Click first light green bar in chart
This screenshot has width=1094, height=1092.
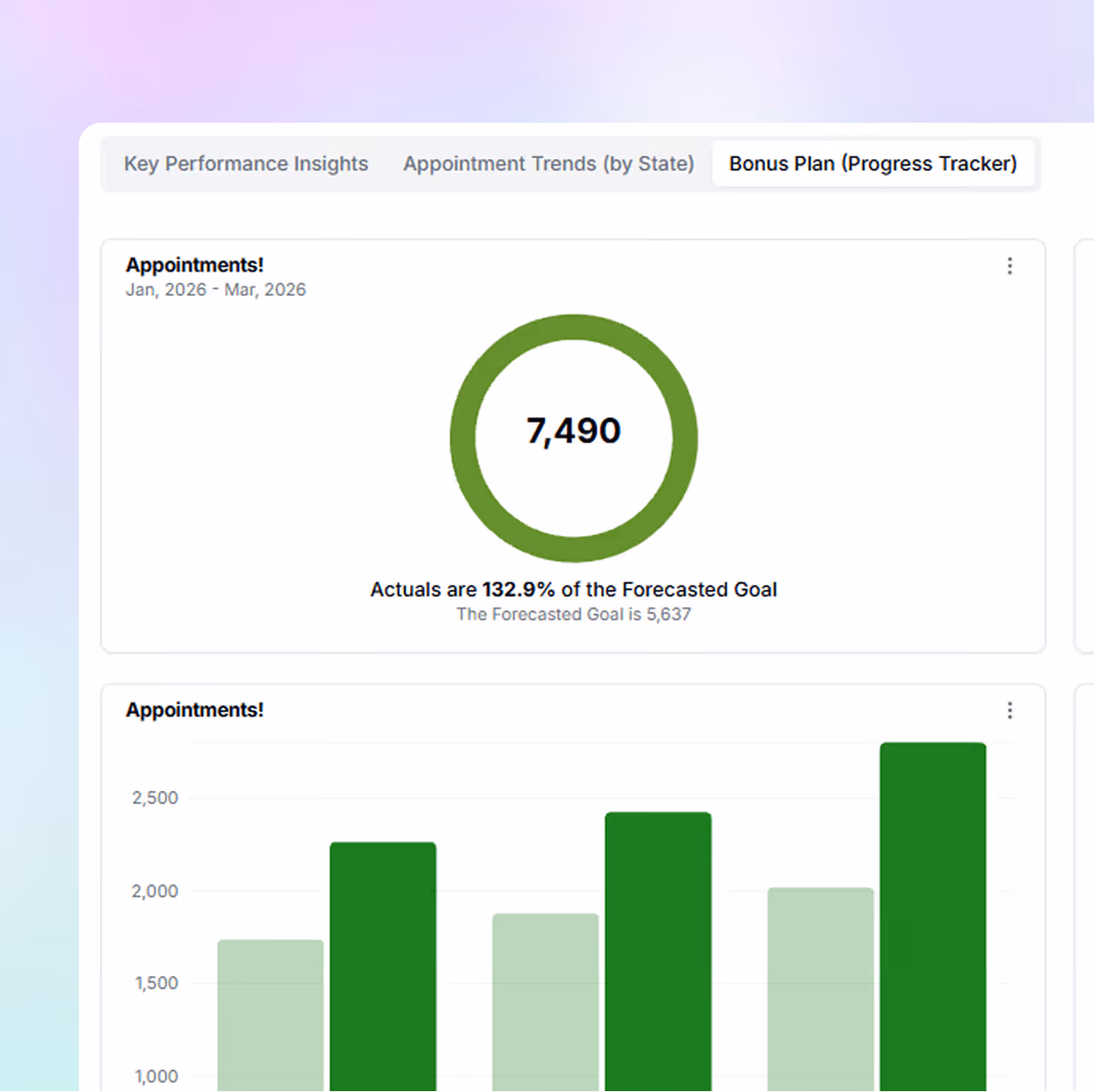pyautogui.click(x=270, y=1015)
